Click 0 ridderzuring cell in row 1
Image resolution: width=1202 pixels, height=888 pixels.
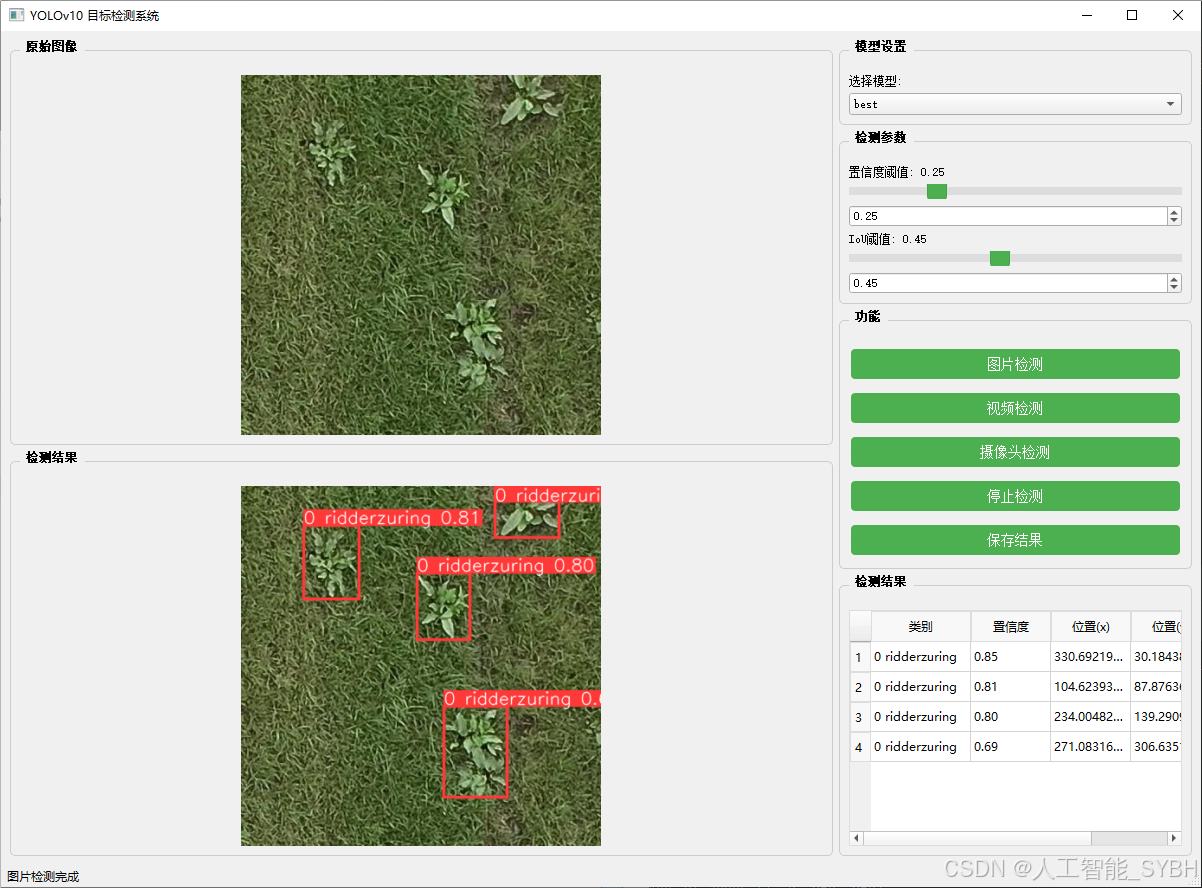point(920,657)
